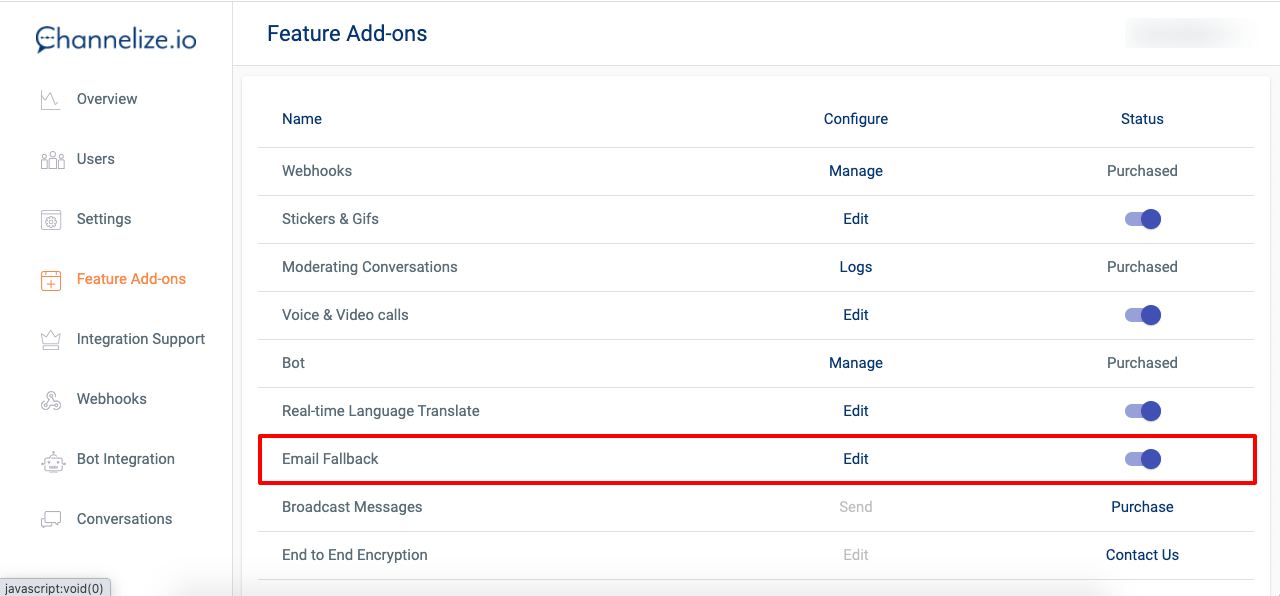This screenshot has width=1280, height=596.
Task: Click the Settings gear icon
Action: pyautogui.click(x=51, y=220)
